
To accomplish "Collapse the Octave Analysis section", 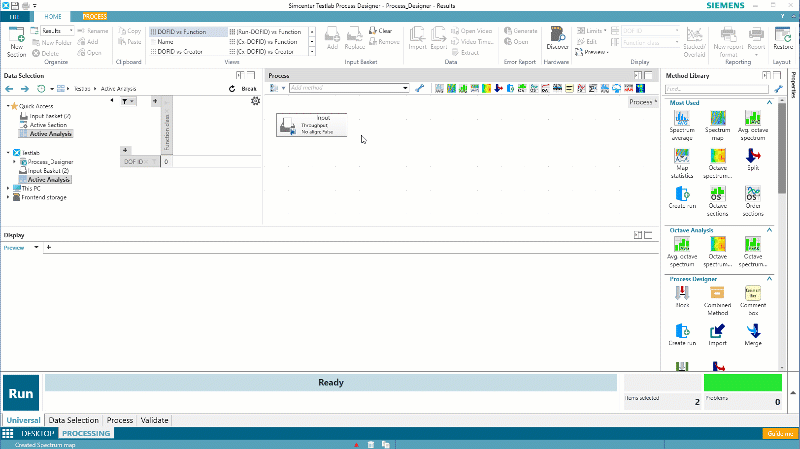I will click(x=769, y=230).
